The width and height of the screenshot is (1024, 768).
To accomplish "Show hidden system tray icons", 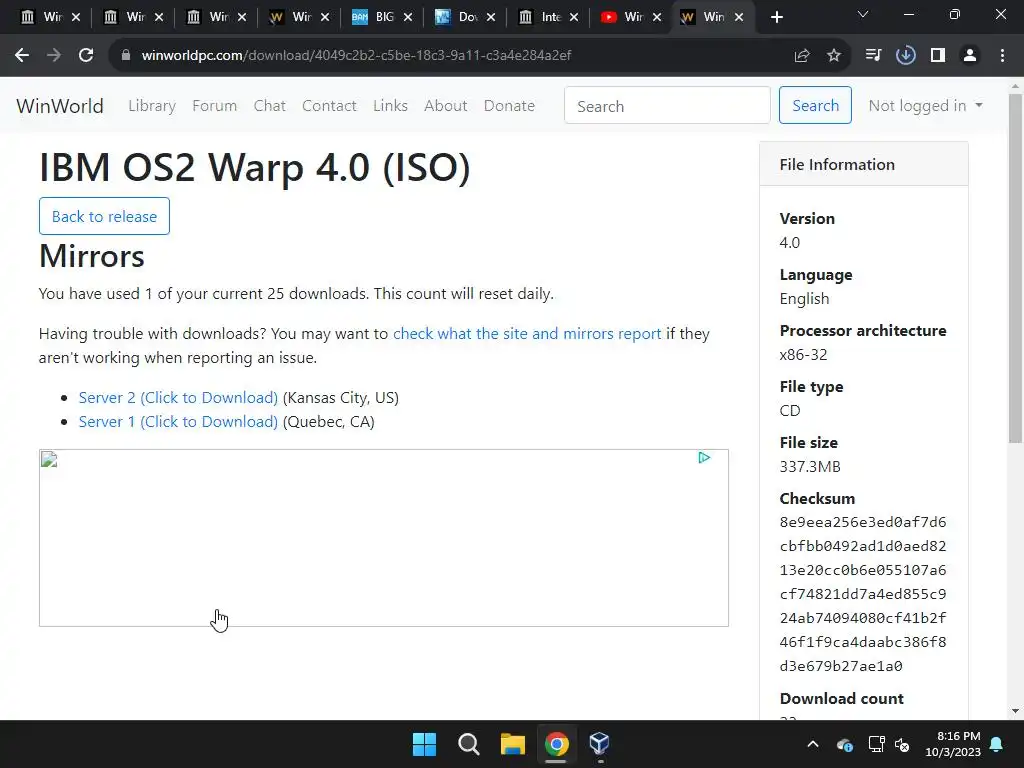I will [x=813, y=744].
